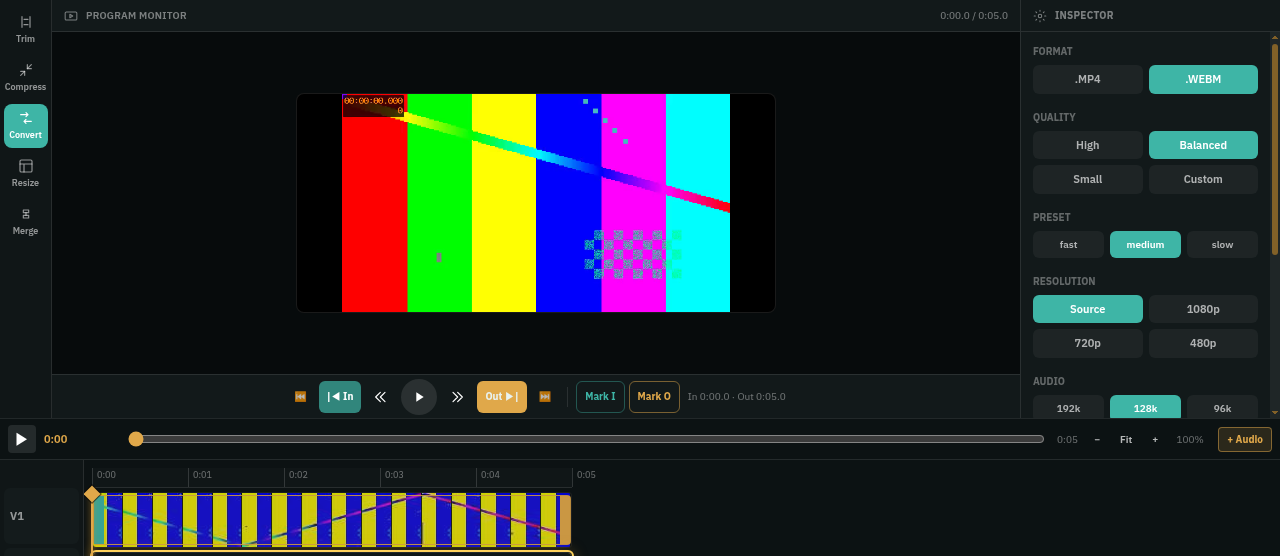The height and width of the screenshot is (556, 1280).
Task: Click the V1 track label
Action: click(x=17, y=516)
